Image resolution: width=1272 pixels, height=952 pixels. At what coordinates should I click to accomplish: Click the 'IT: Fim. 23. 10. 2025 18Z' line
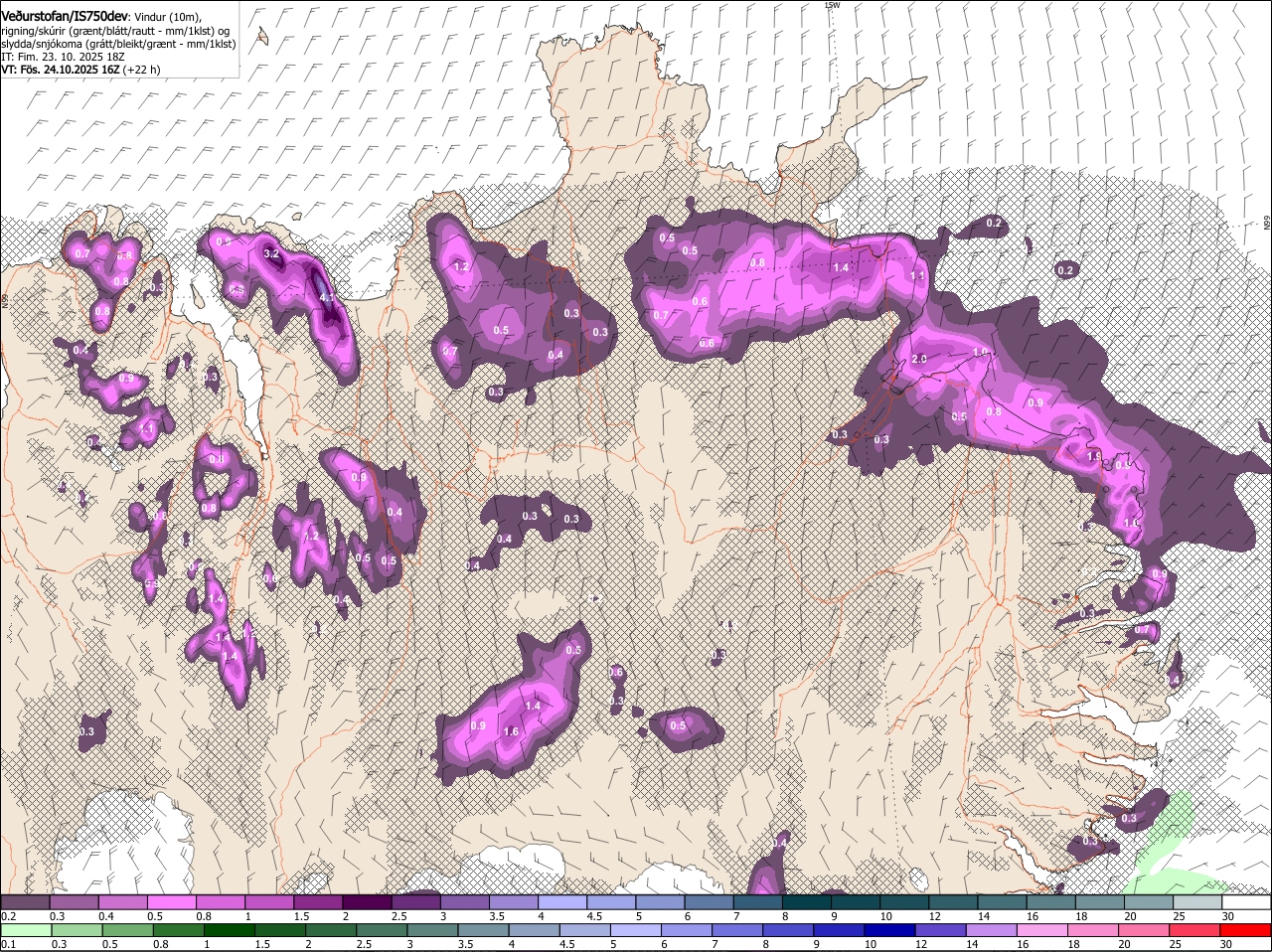tap(62, 57)
